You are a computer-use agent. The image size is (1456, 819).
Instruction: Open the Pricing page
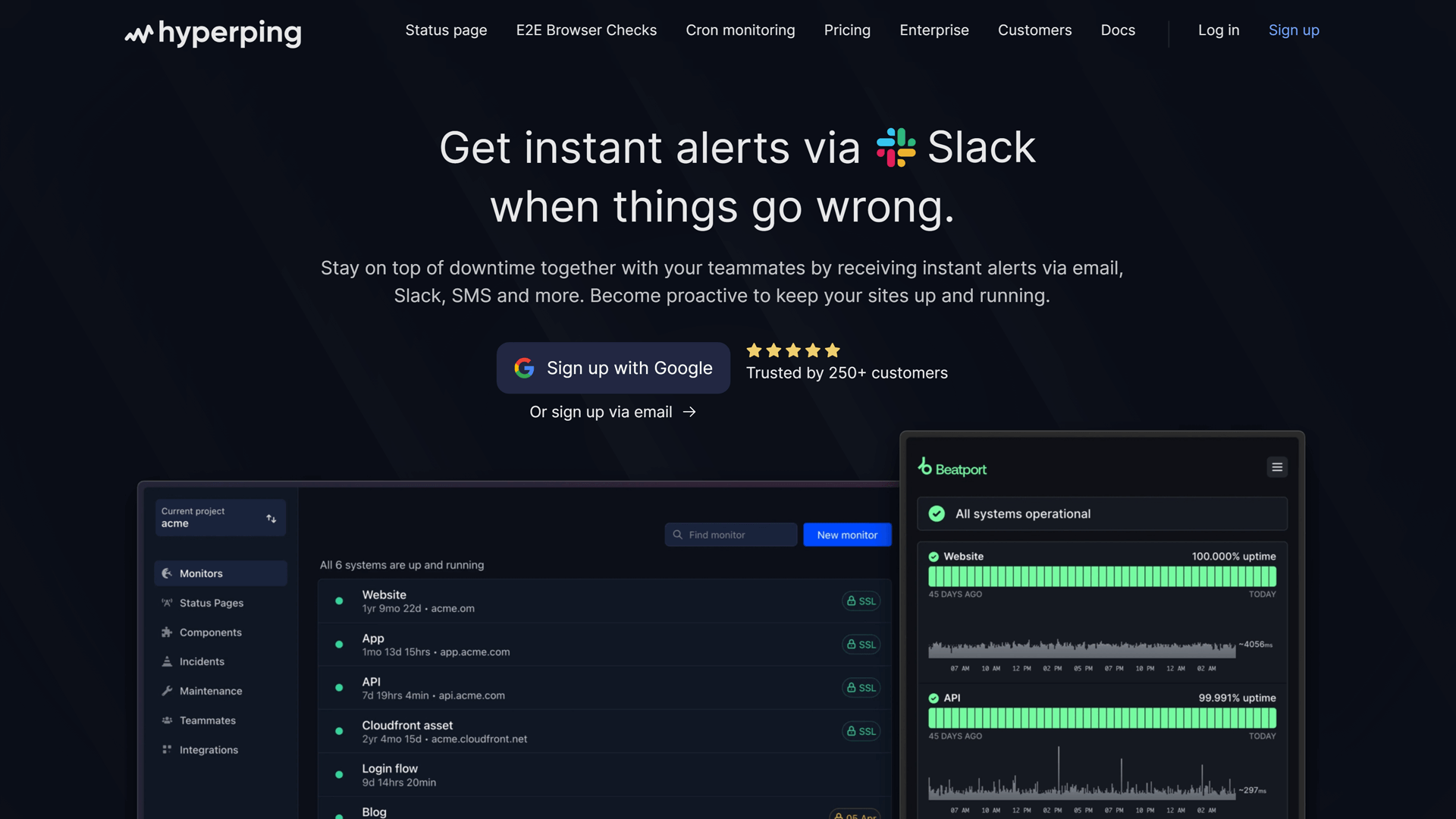[847, 30]
